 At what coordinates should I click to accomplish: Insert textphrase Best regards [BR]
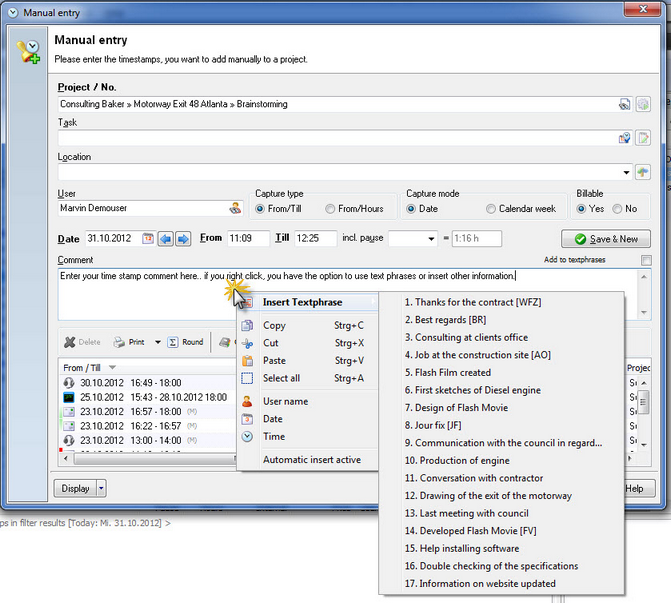[x=445, y=320]
